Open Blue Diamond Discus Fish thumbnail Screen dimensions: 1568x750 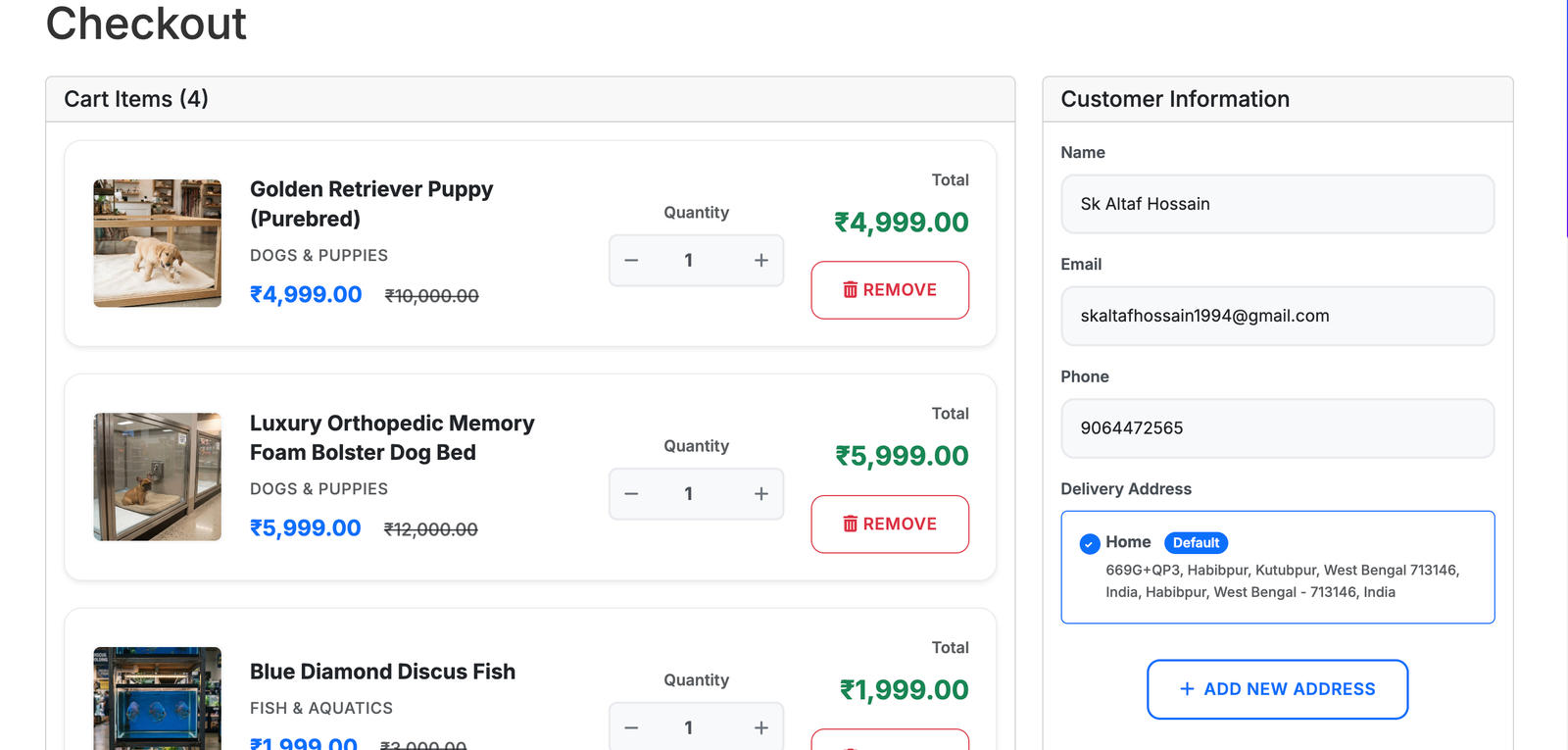tap(158, 698)
